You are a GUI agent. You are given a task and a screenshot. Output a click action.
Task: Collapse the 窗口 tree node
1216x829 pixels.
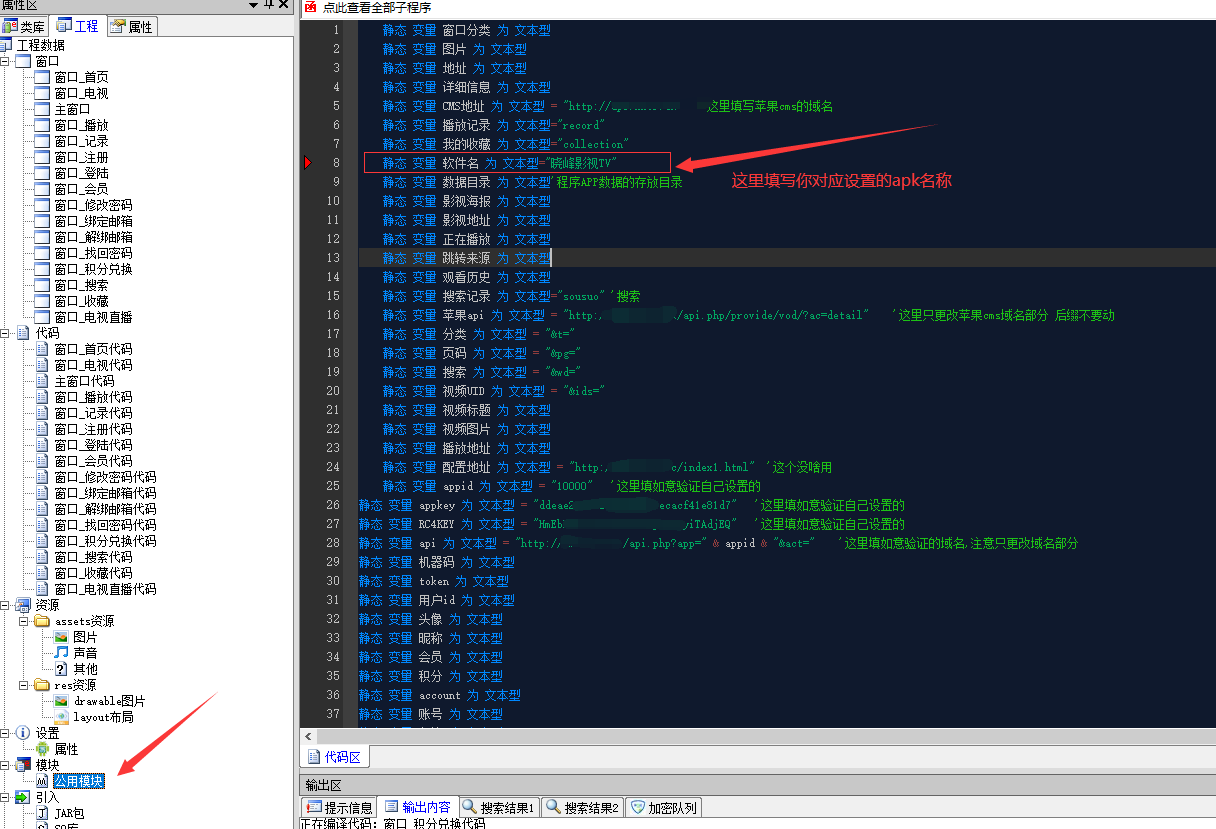click(5, 61)
